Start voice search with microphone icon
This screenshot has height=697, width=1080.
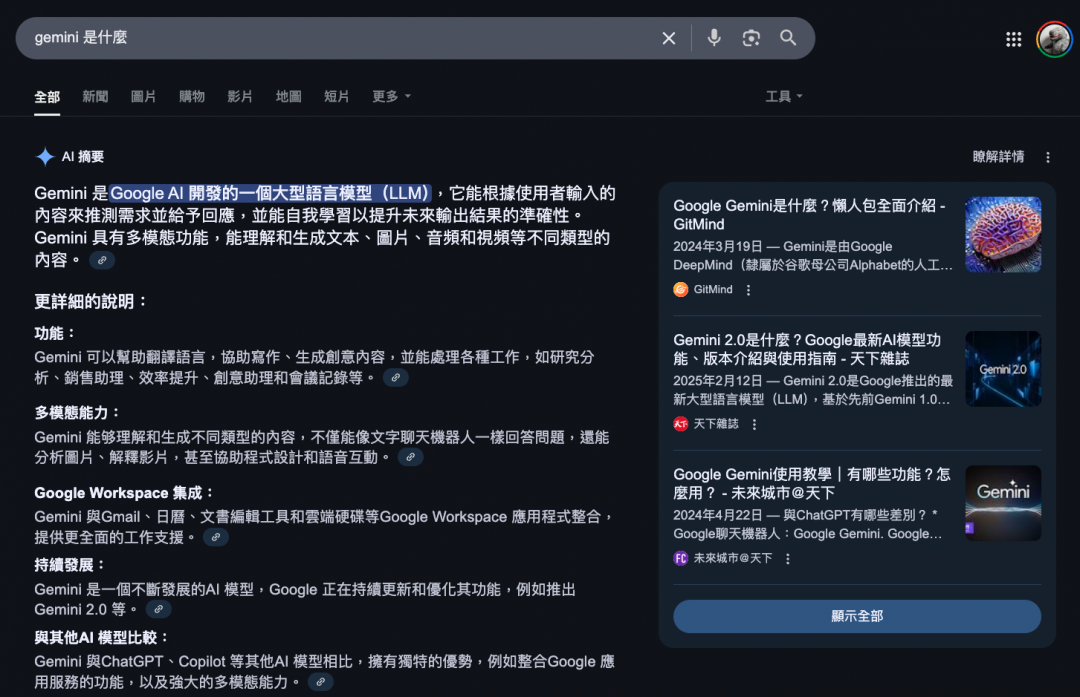714,38
